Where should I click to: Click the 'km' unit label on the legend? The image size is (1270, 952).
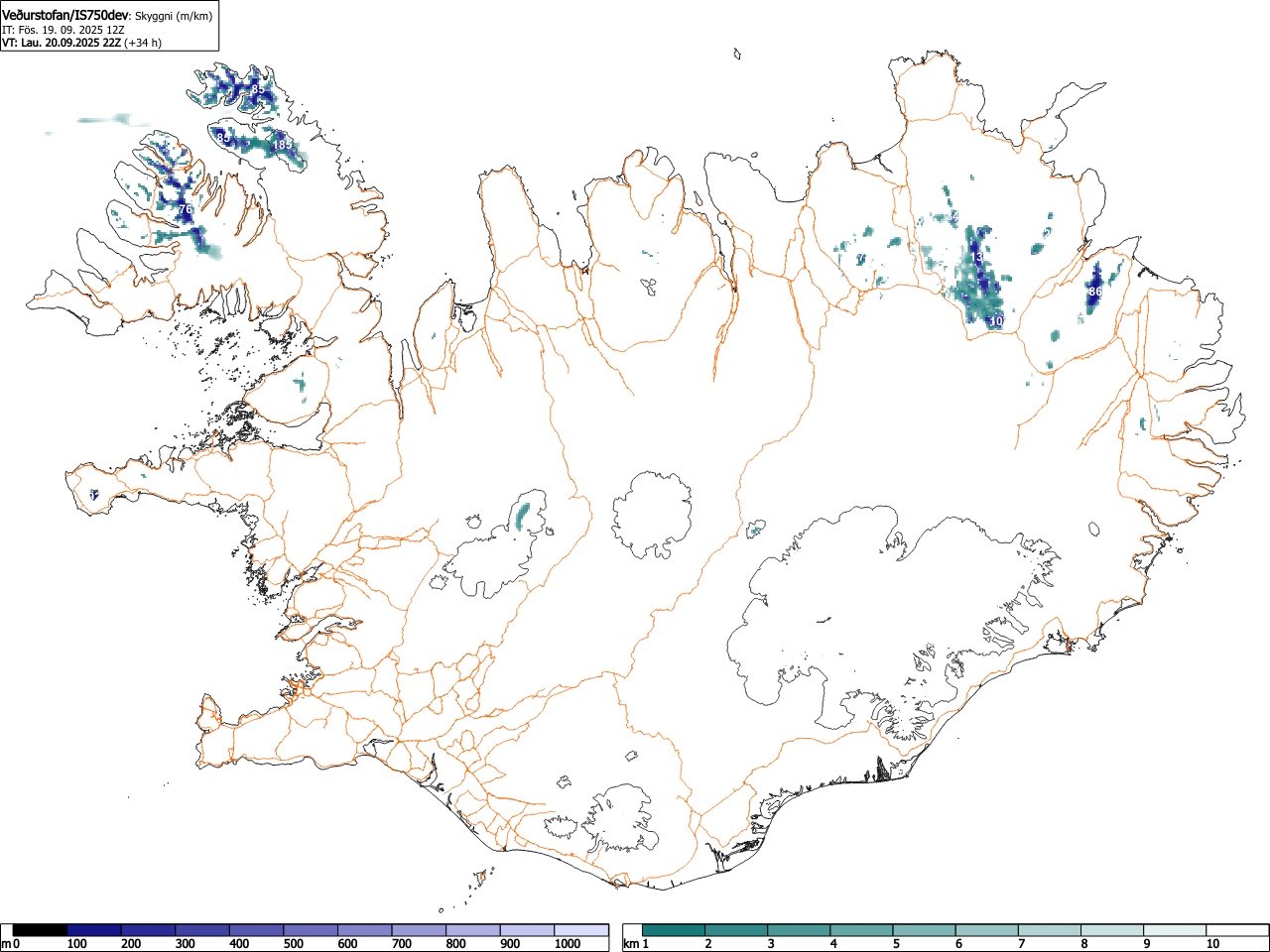630,944
